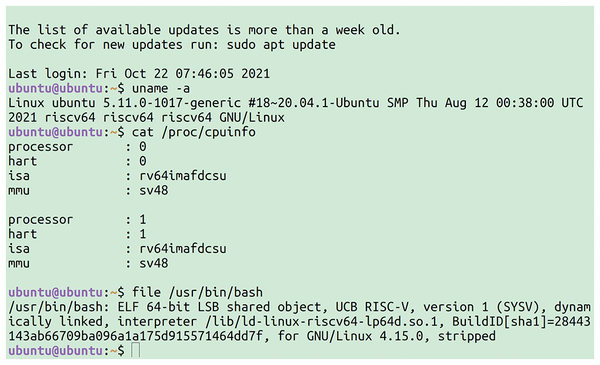
Task: Click the second 'rv64imafdcsu' isa value
Action: tap(183, 249)
